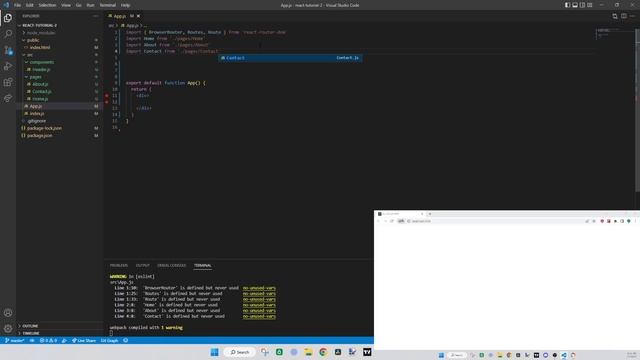Click the editor more actions ellipsis icon
The image size is (640, 360).
coord(632,16)
